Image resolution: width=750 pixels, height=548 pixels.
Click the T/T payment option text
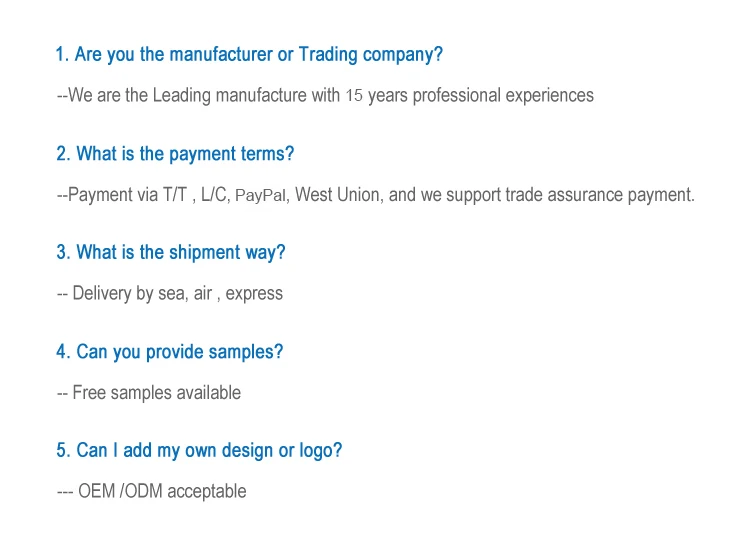(x=175, y=195)
